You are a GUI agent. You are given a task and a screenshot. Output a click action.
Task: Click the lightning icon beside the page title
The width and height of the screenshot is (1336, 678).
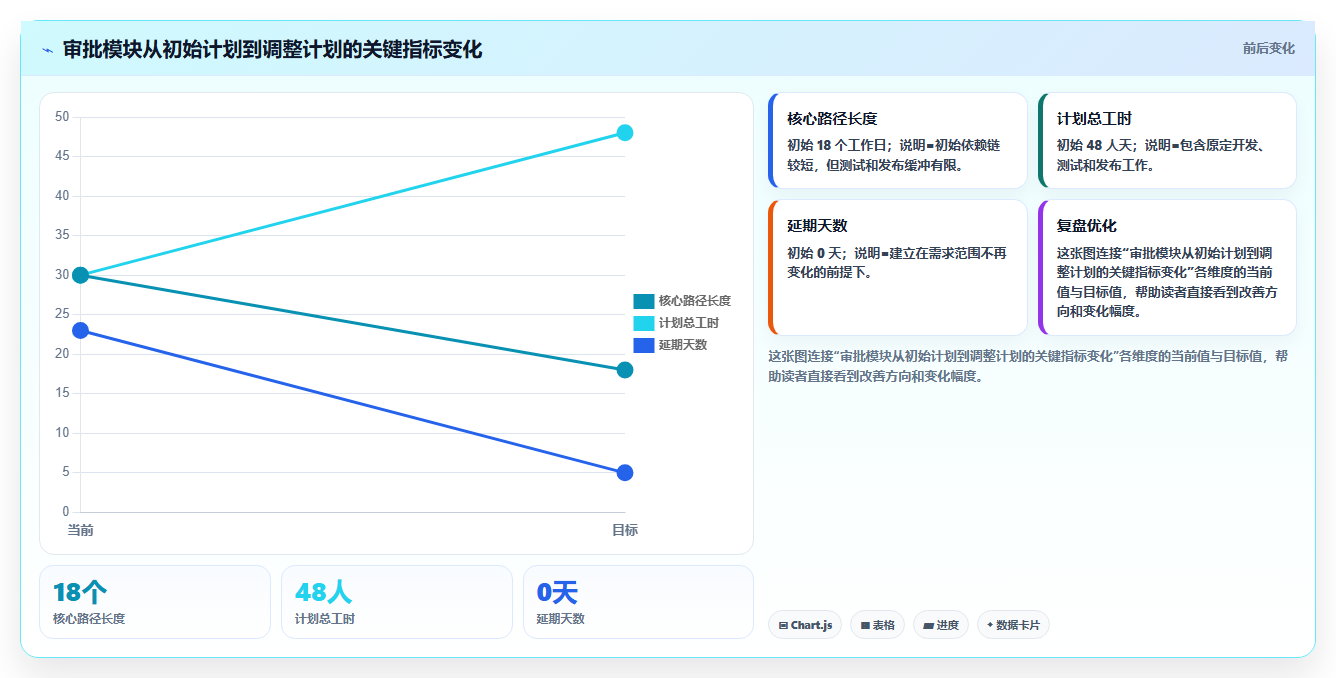click(47, 50)
